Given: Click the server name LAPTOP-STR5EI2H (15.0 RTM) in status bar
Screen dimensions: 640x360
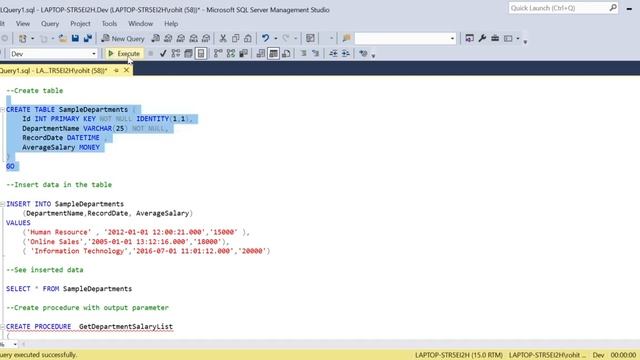Looking at the screenshot, I should tap(458, 355).
